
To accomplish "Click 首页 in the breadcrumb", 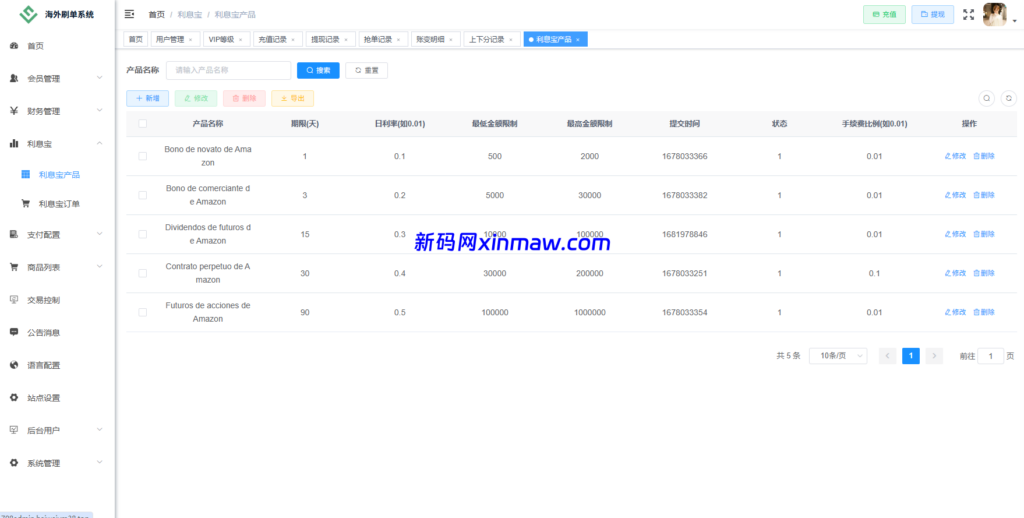I will pos(157,14).
